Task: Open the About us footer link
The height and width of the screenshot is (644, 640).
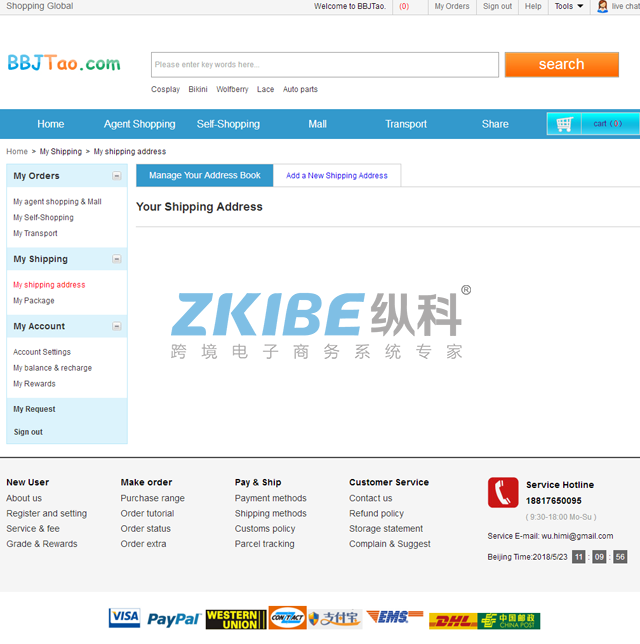Action: (x=24, y=498)
